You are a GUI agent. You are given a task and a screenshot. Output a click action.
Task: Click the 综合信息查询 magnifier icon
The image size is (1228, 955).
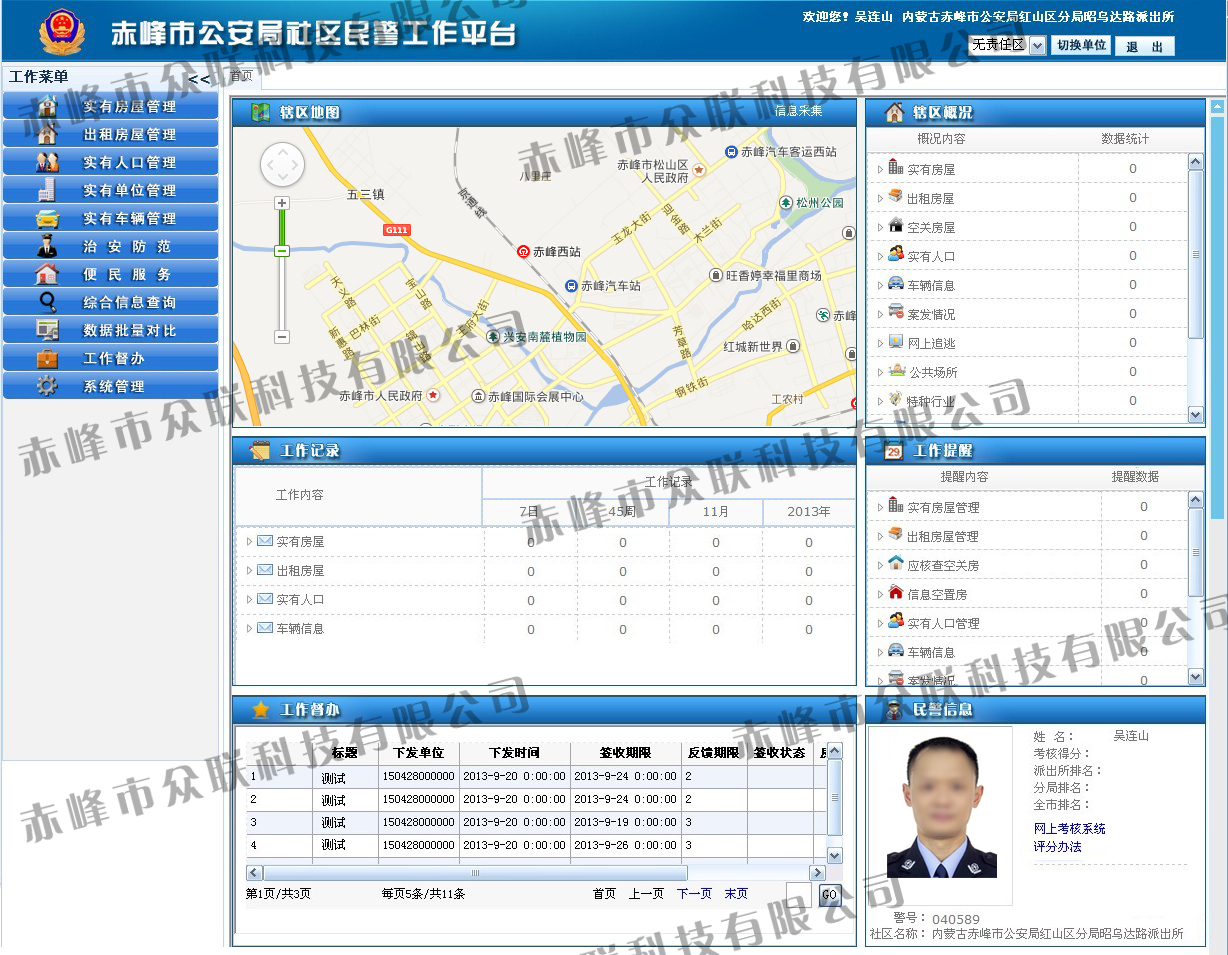(x=46, y=302)
